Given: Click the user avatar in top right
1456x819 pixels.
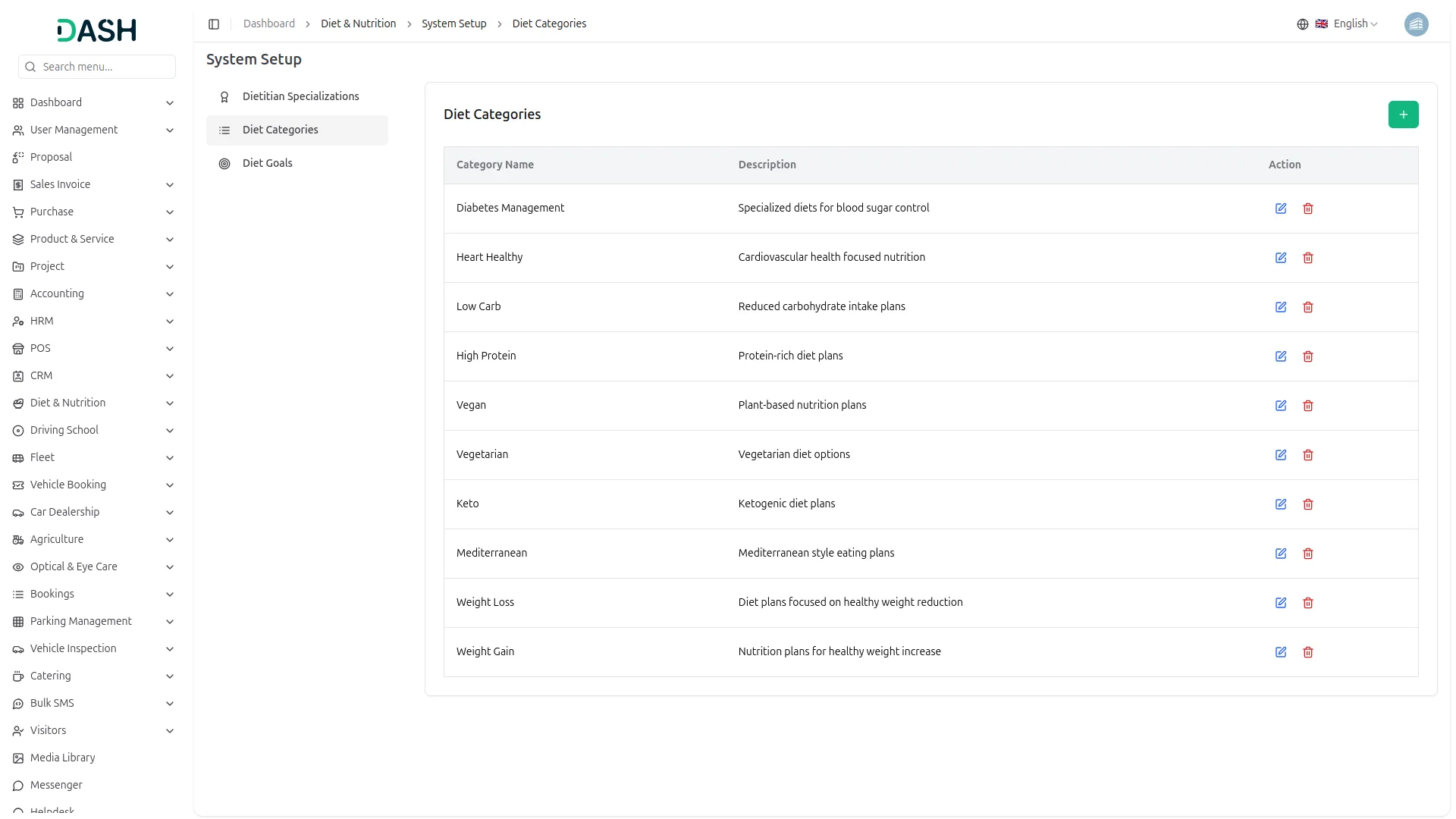Looking at the screenshot, I should (1416, 24).
